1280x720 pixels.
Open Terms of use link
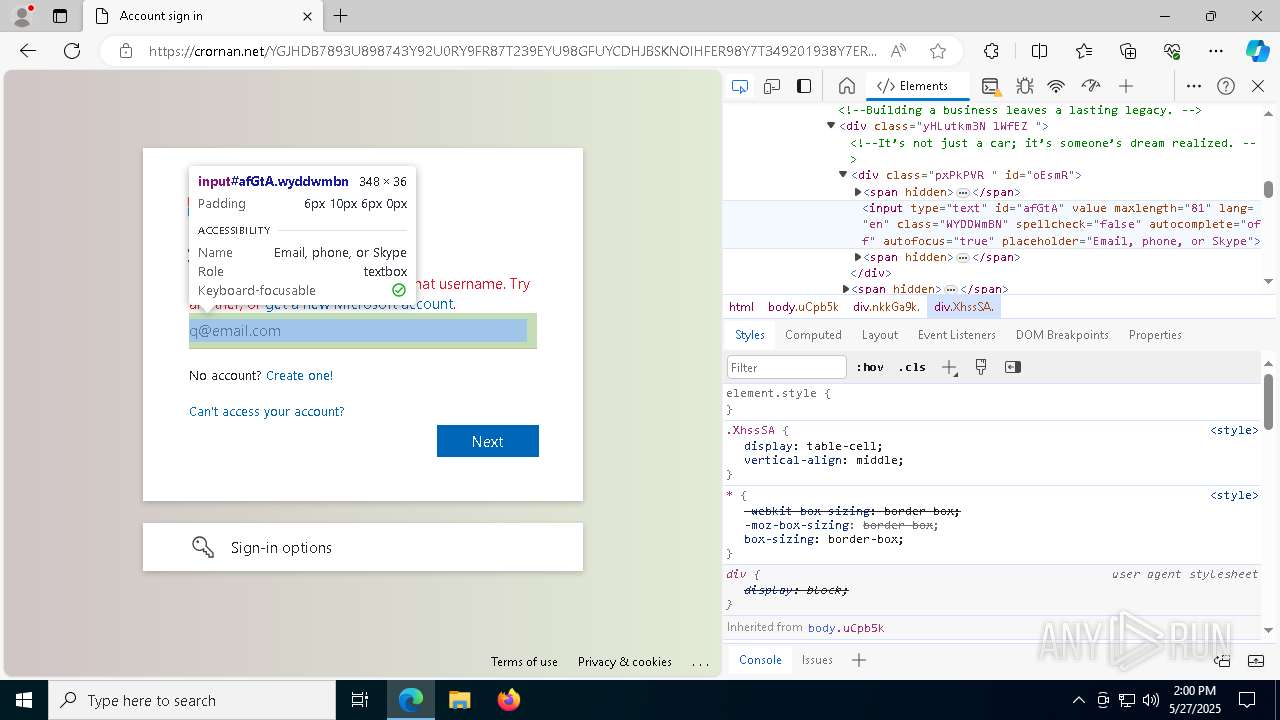(524, 662)
